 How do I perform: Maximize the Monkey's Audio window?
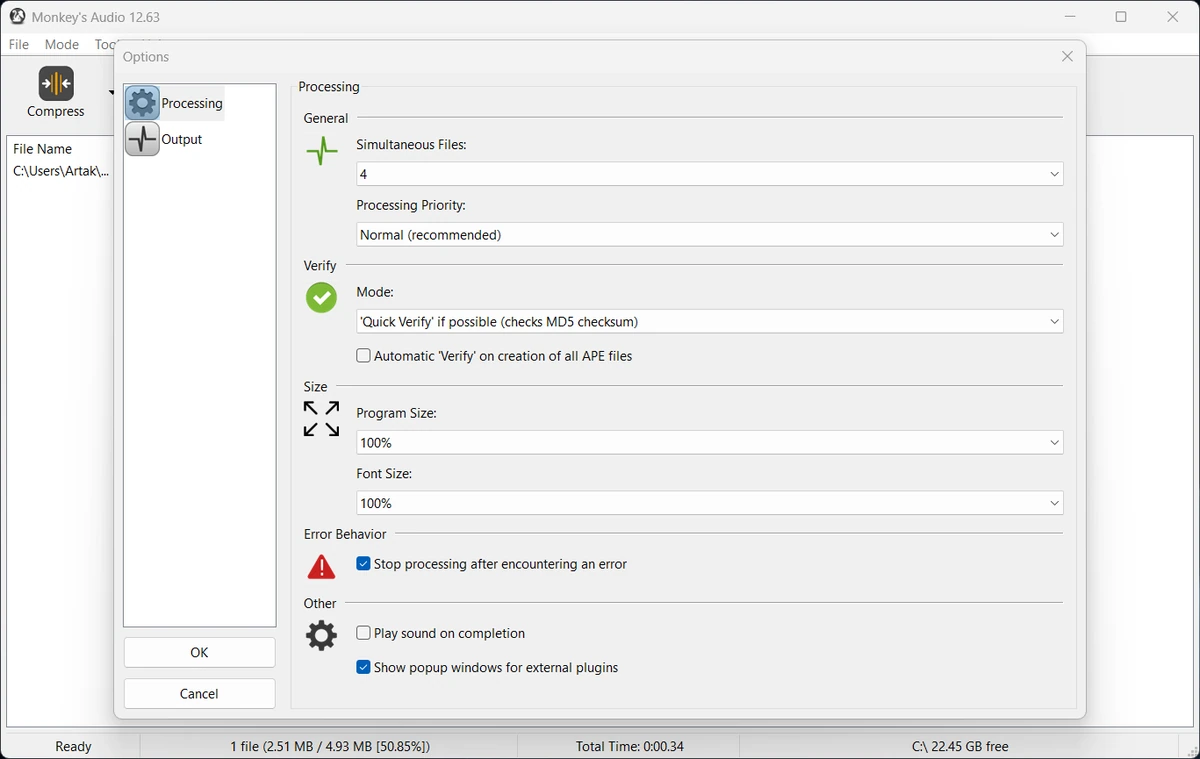point(1121,17)
